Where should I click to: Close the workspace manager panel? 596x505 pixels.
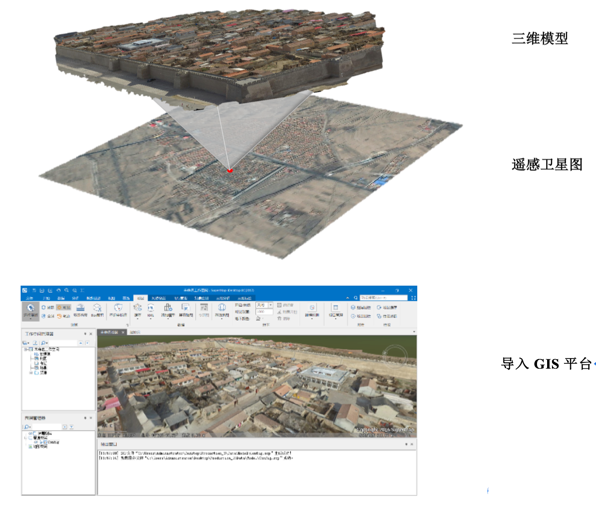pos(91,334)
